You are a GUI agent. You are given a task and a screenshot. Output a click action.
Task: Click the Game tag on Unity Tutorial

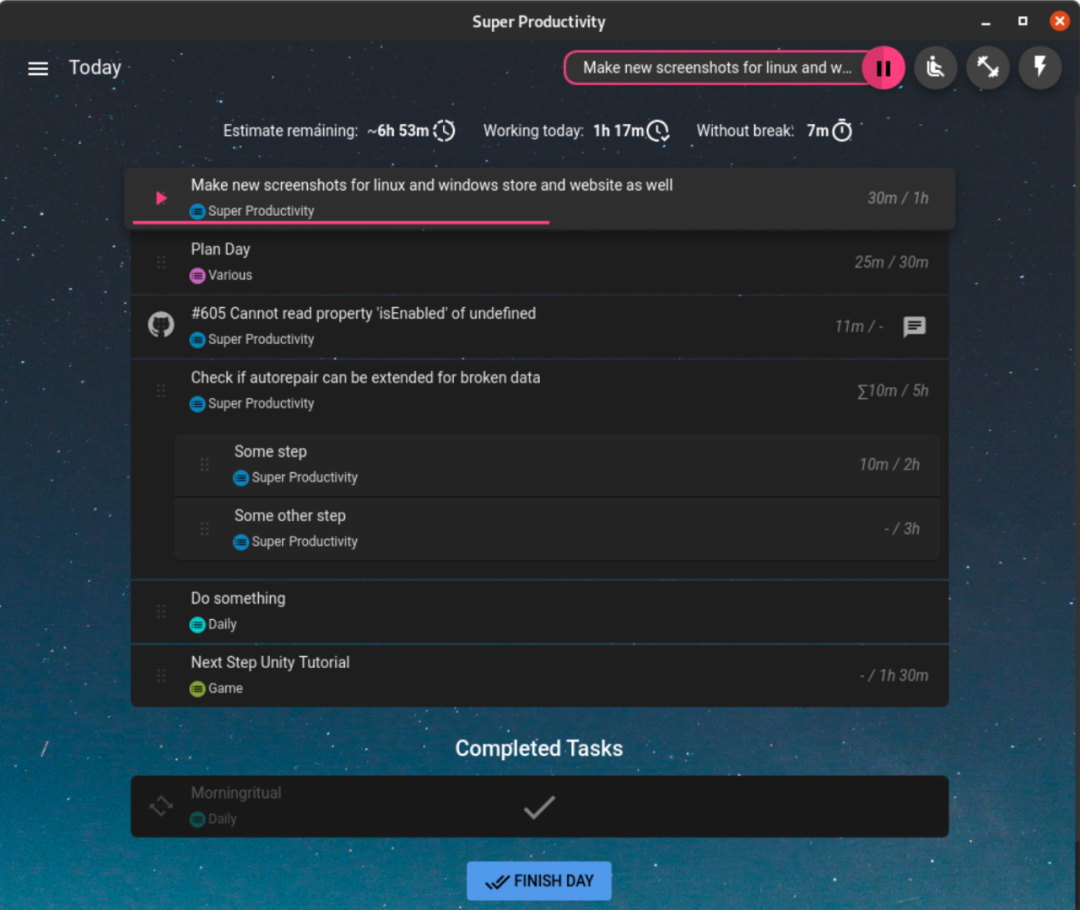click(x=216, y=688)
